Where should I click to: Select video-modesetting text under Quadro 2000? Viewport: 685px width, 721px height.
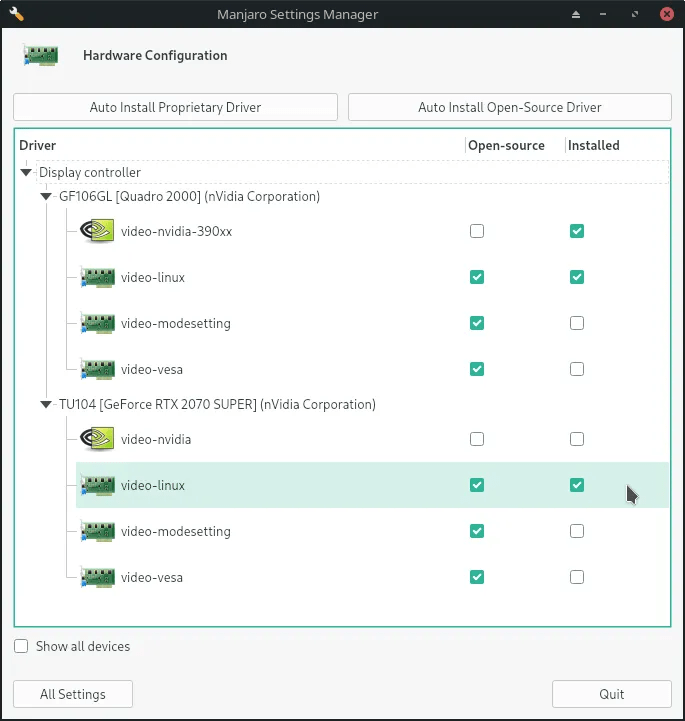(176, 324)
